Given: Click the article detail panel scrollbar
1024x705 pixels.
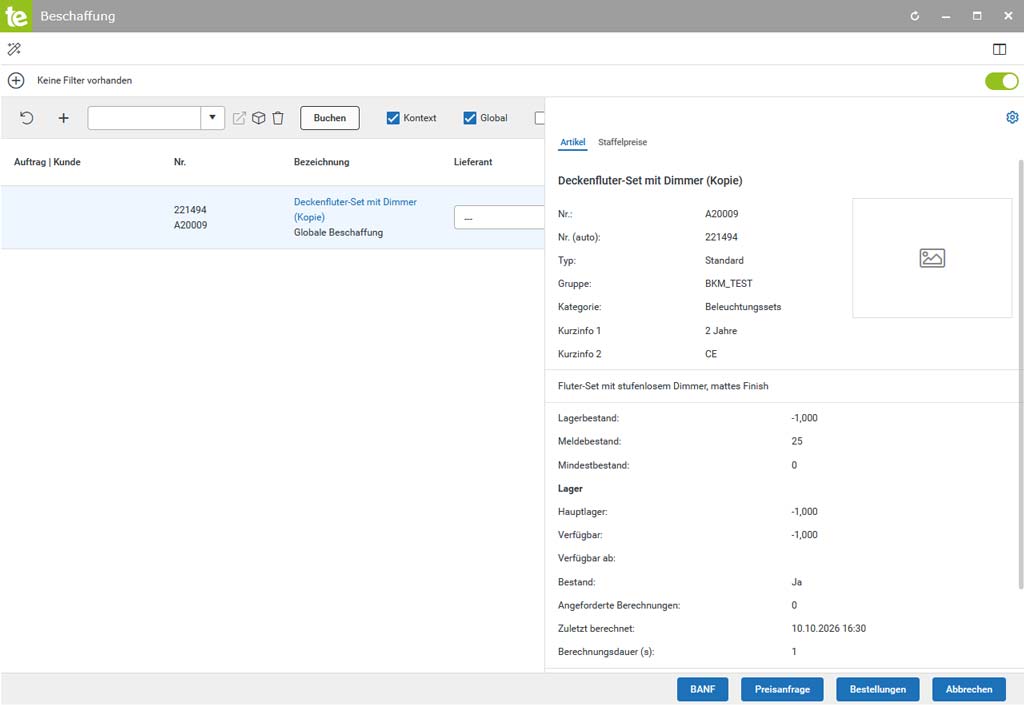Looking at the screenshot, I should click(1021, 375).
